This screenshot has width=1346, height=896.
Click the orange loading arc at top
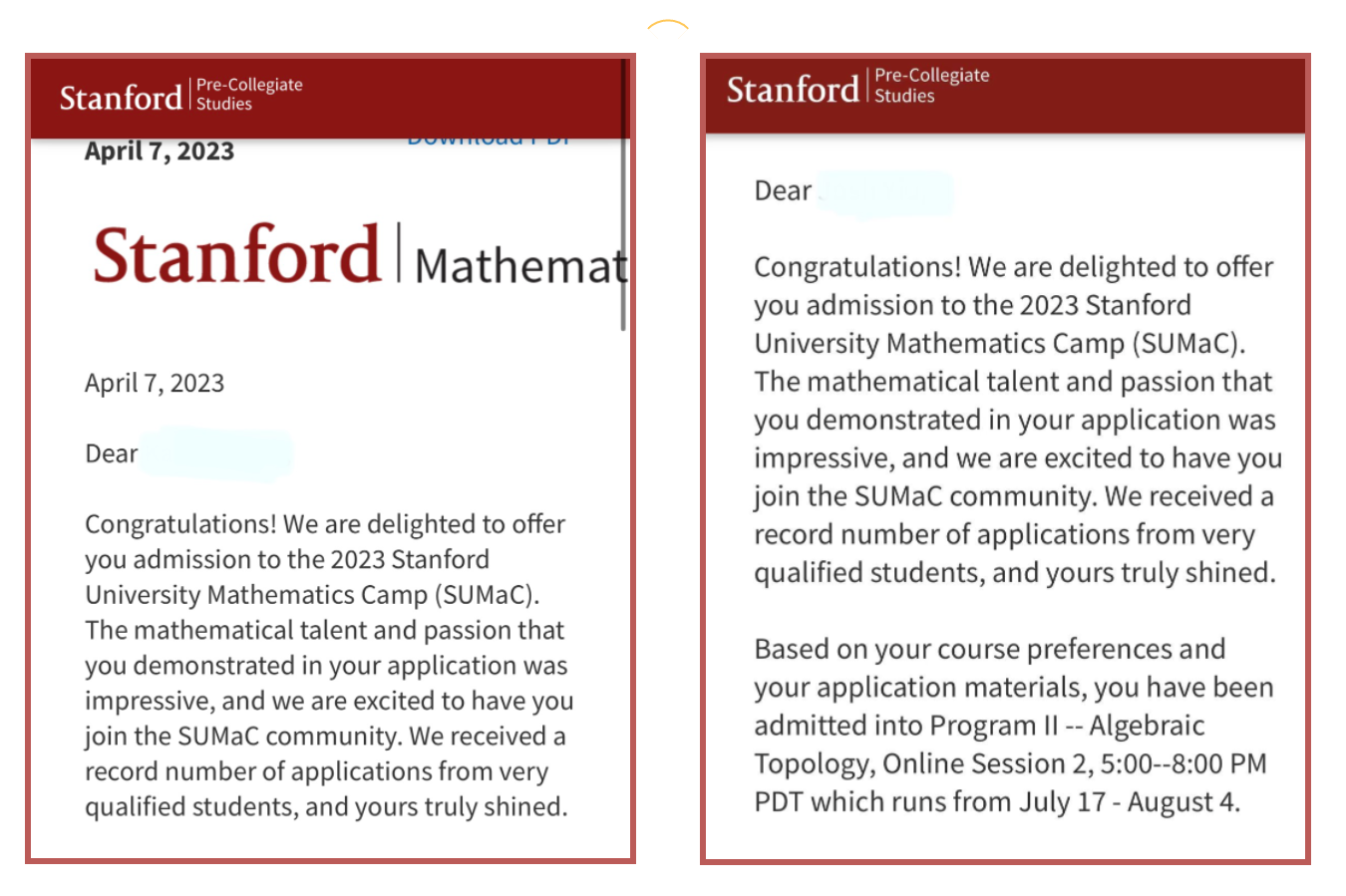pos(668,24)
